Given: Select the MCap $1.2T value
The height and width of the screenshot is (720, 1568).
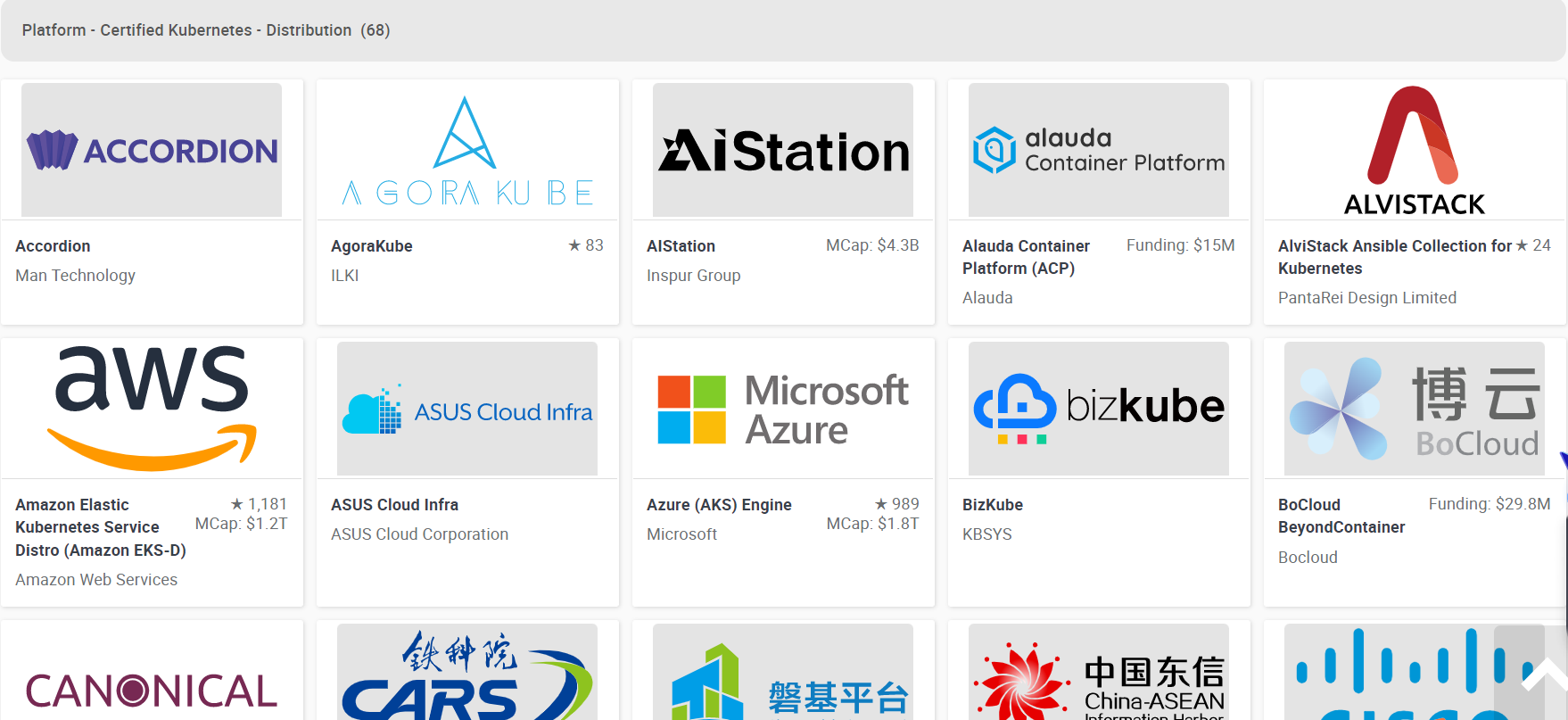Looking at the screenshot, I should tap(242, 524).
